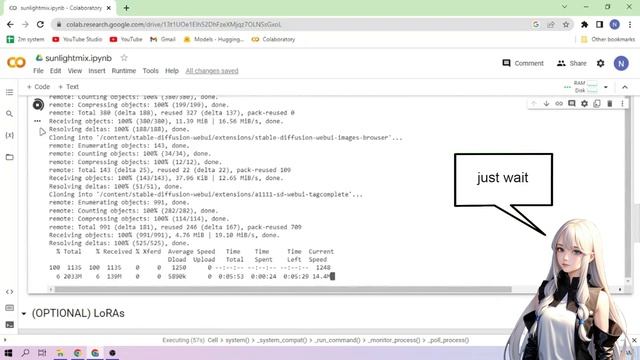Star the sunlightmix.ipynb notebook
Screen dimensions: 640x360
click(124, 58)
